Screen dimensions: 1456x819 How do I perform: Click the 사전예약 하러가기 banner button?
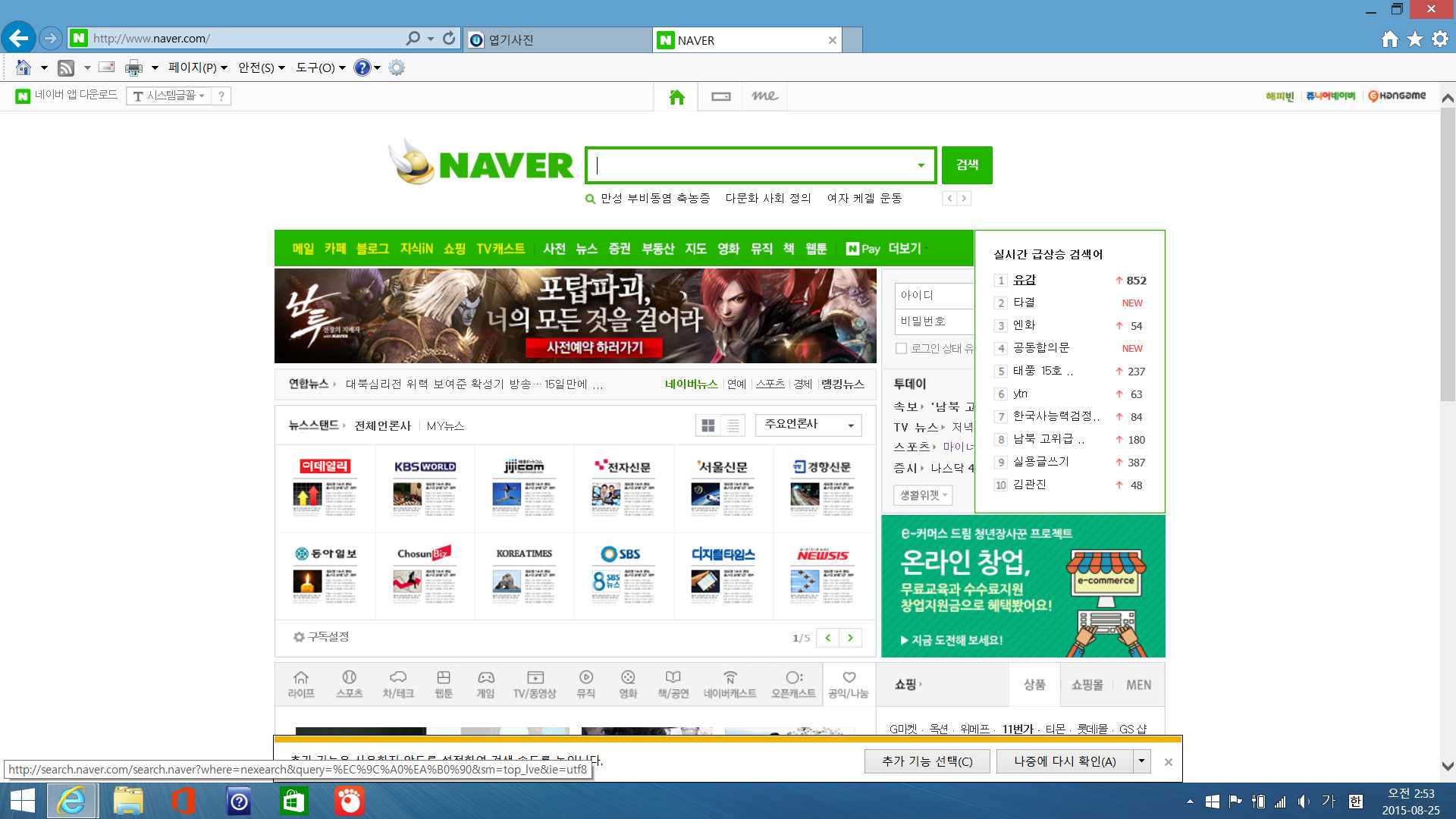[595, 347]
